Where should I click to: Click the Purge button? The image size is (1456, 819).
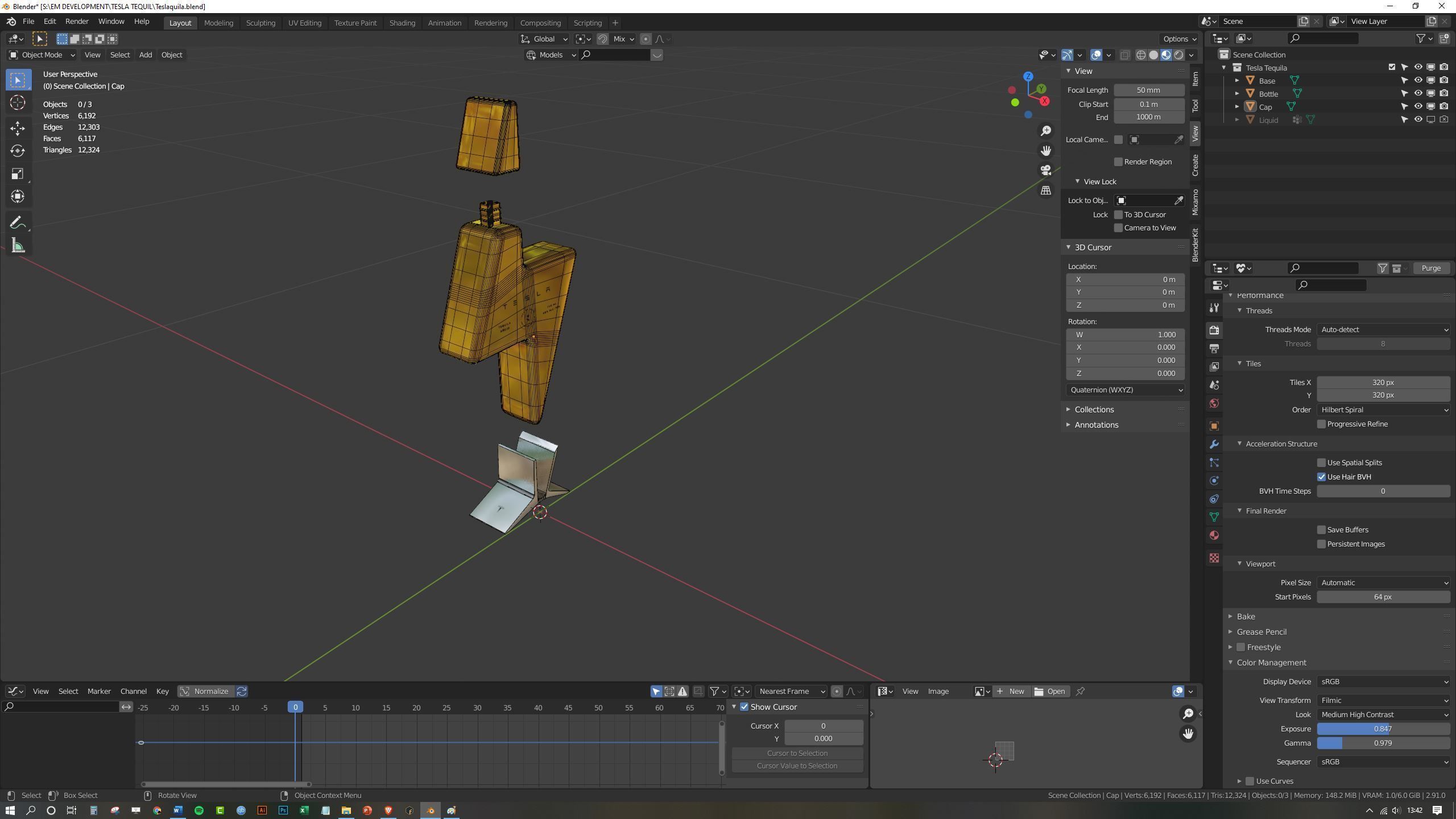tap(1430, 268)
